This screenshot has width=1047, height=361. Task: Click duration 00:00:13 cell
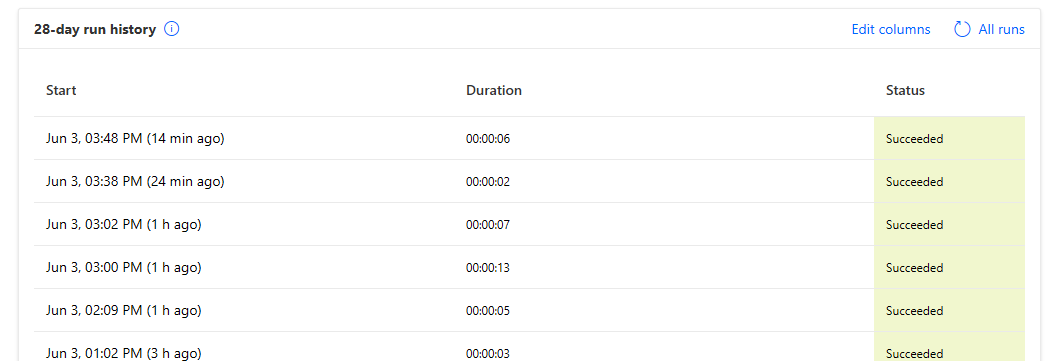[x=487, y=268]
